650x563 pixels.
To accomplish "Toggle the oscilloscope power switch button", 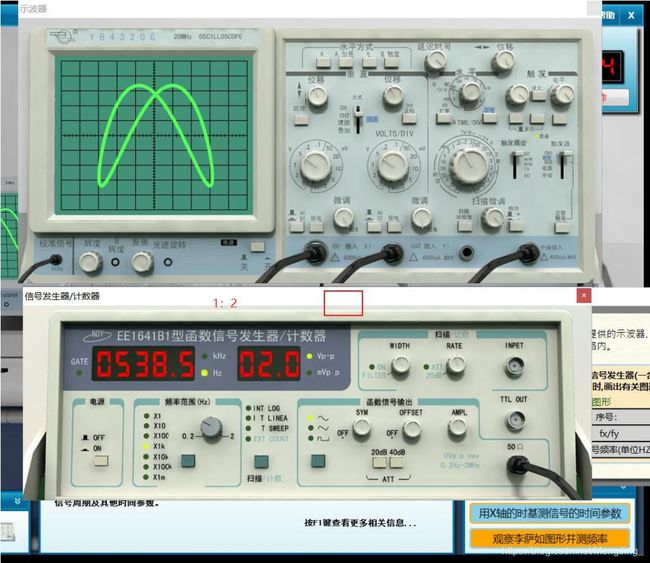I will coord(257,247).
